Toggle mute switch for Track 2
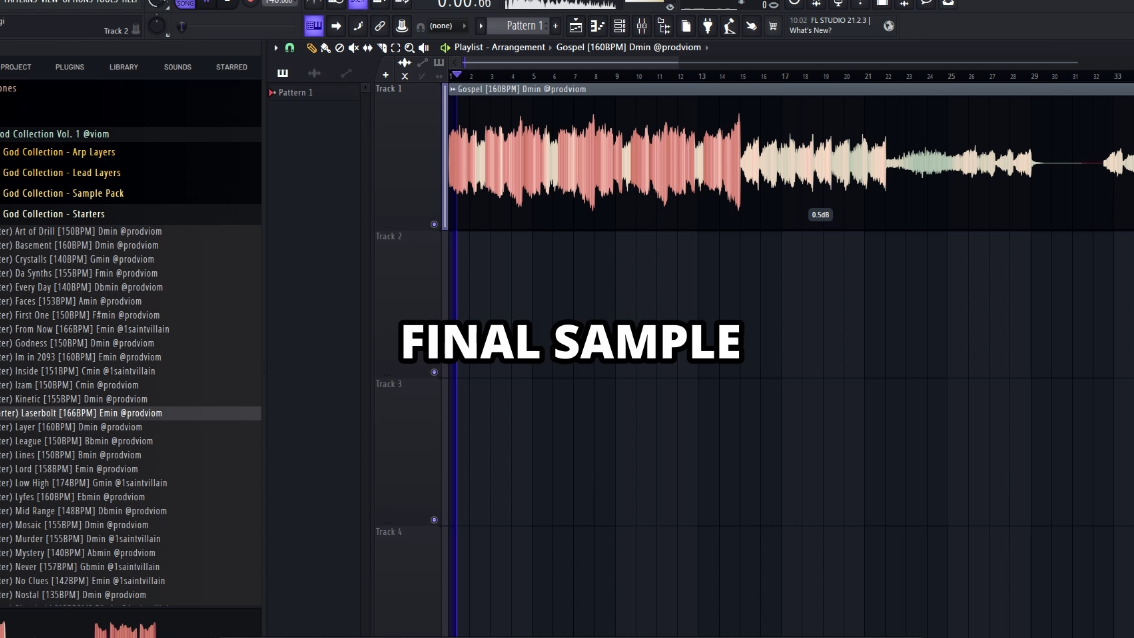1134x638 pixels. (x=434, y=372)
